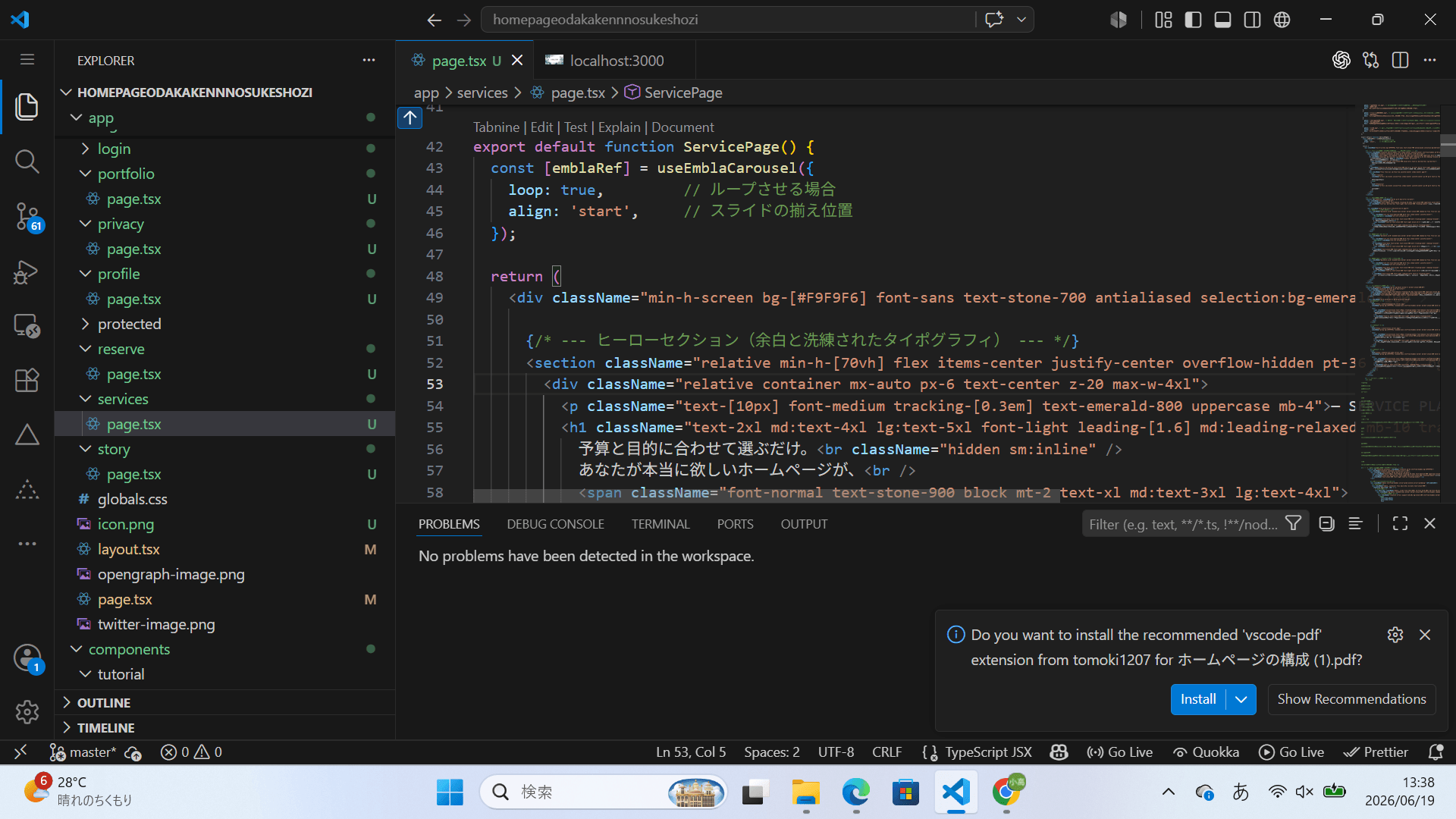Click Show Recommendations button
The height and width of the screenshot is (819, 1456).
click(1351, 699)
